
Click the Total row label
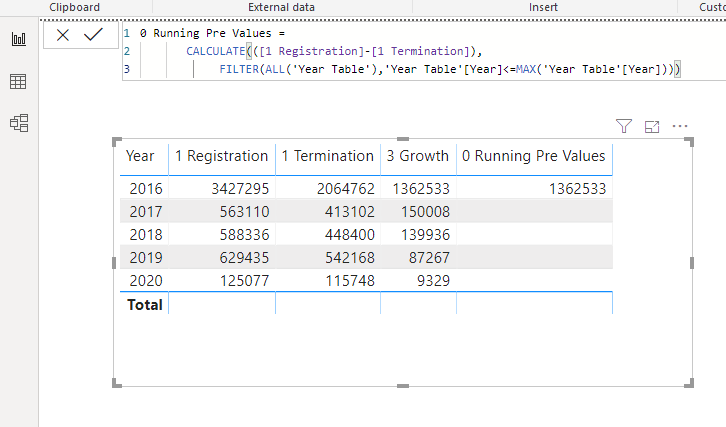tap(145, 305)
